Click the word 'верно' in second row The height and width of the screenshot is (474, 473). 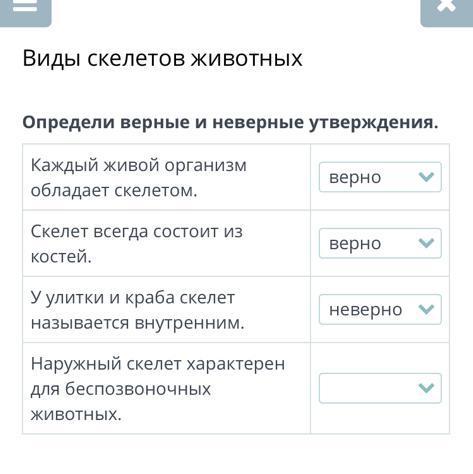pos(355,244)
